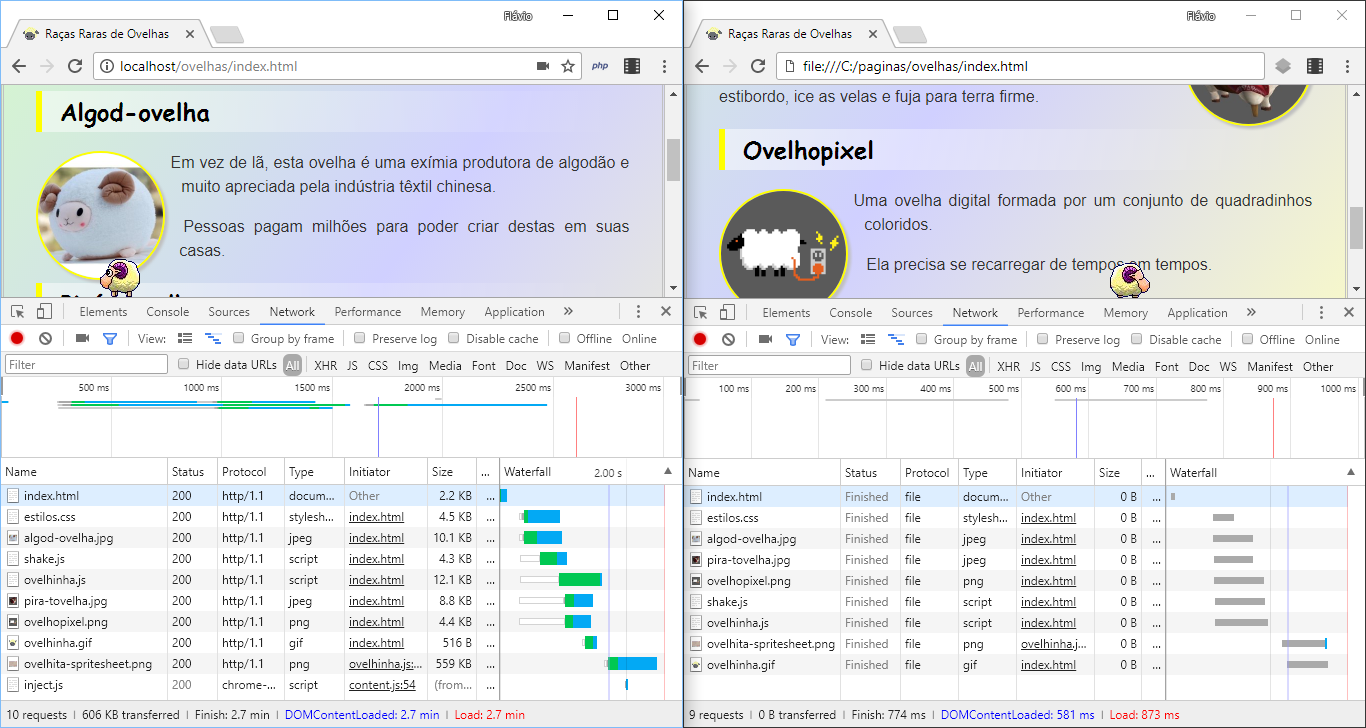Enable Preserve log checkbox in left DevTools
1366x728 pixels.
(360, 339)
